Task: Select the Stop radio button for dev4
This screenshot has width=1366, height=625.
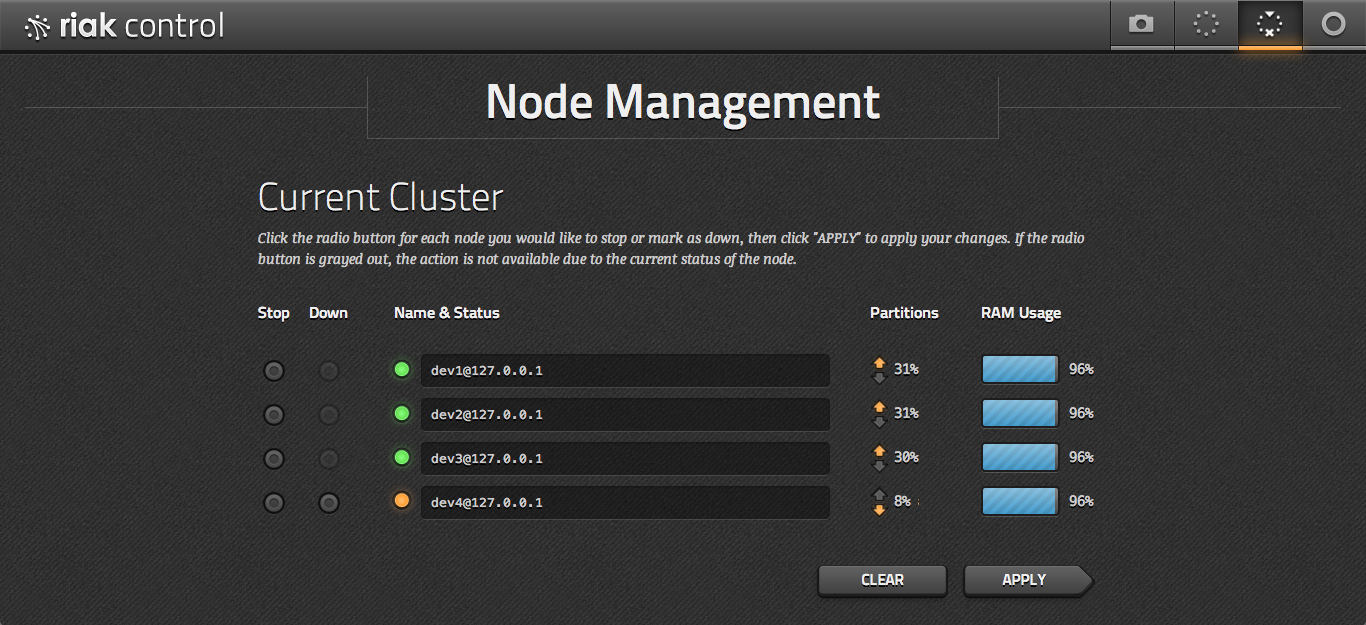Action: pos(273,503)
